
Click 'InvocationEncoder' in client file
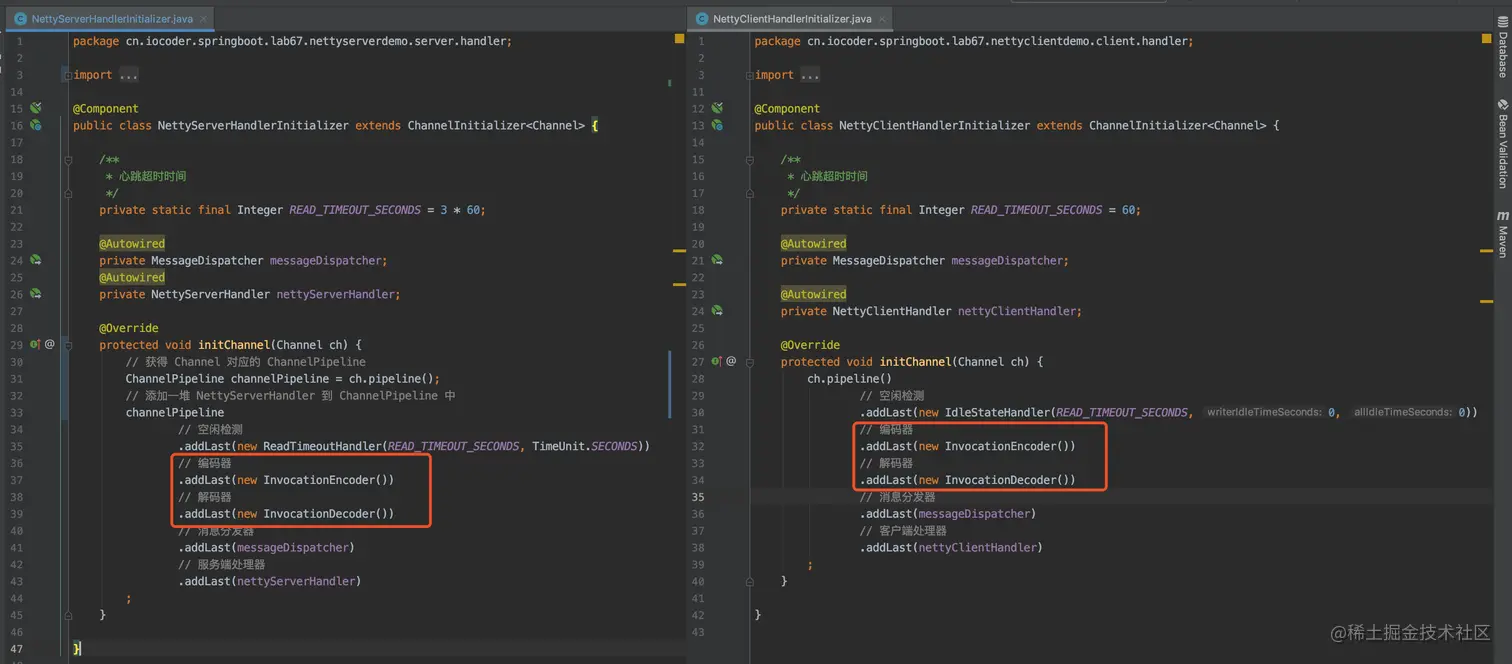[x=1000, y=446]
